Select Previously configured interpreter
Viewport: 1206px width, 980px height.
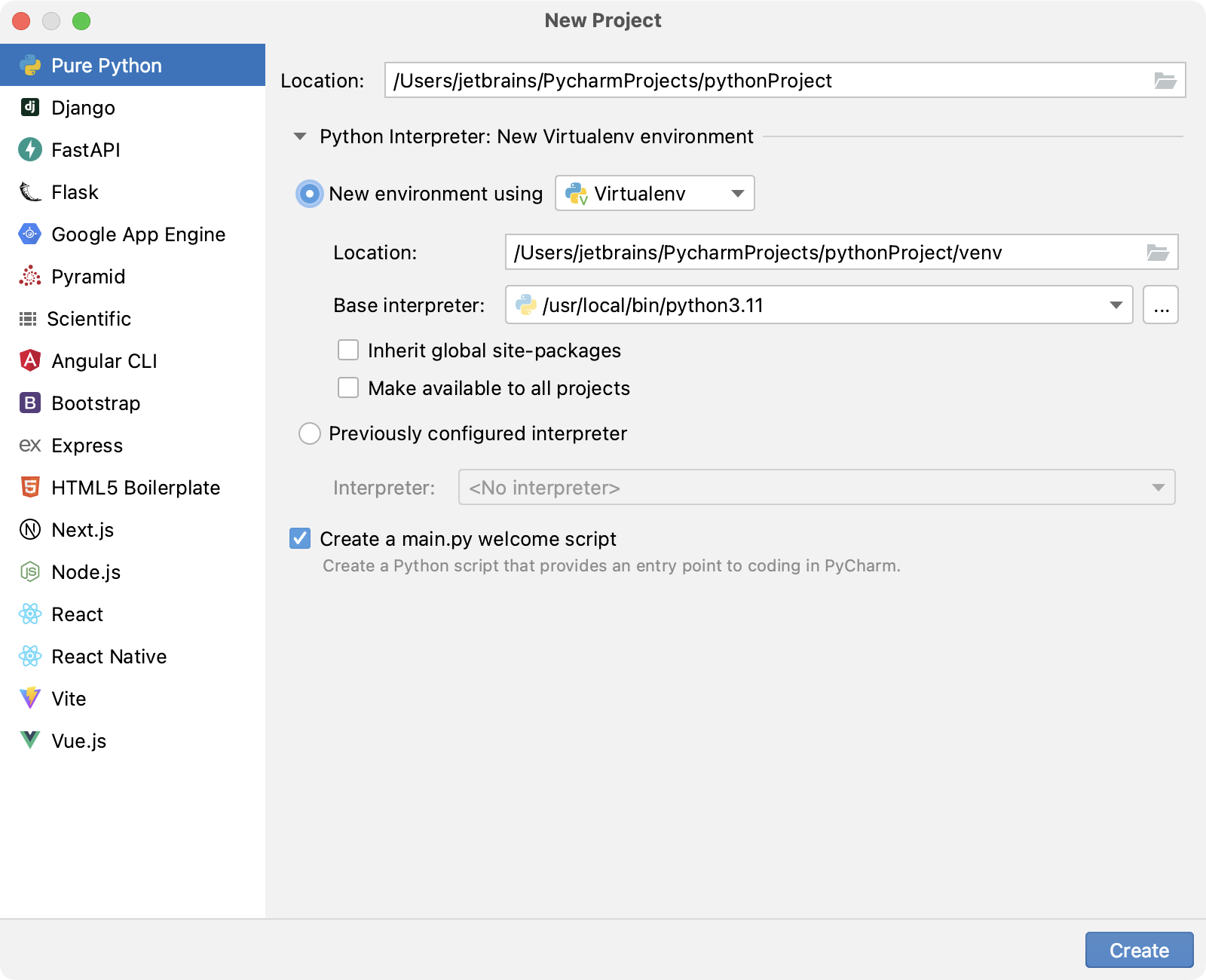(x=309, y=433)
